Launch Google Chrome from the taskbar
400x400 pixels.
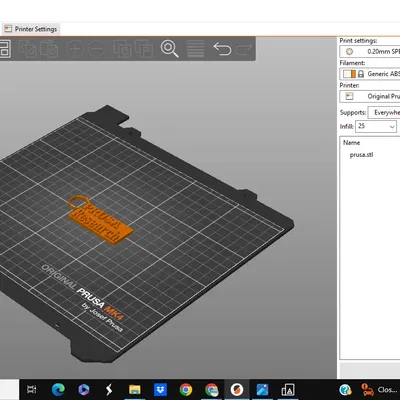click(186, 389)
